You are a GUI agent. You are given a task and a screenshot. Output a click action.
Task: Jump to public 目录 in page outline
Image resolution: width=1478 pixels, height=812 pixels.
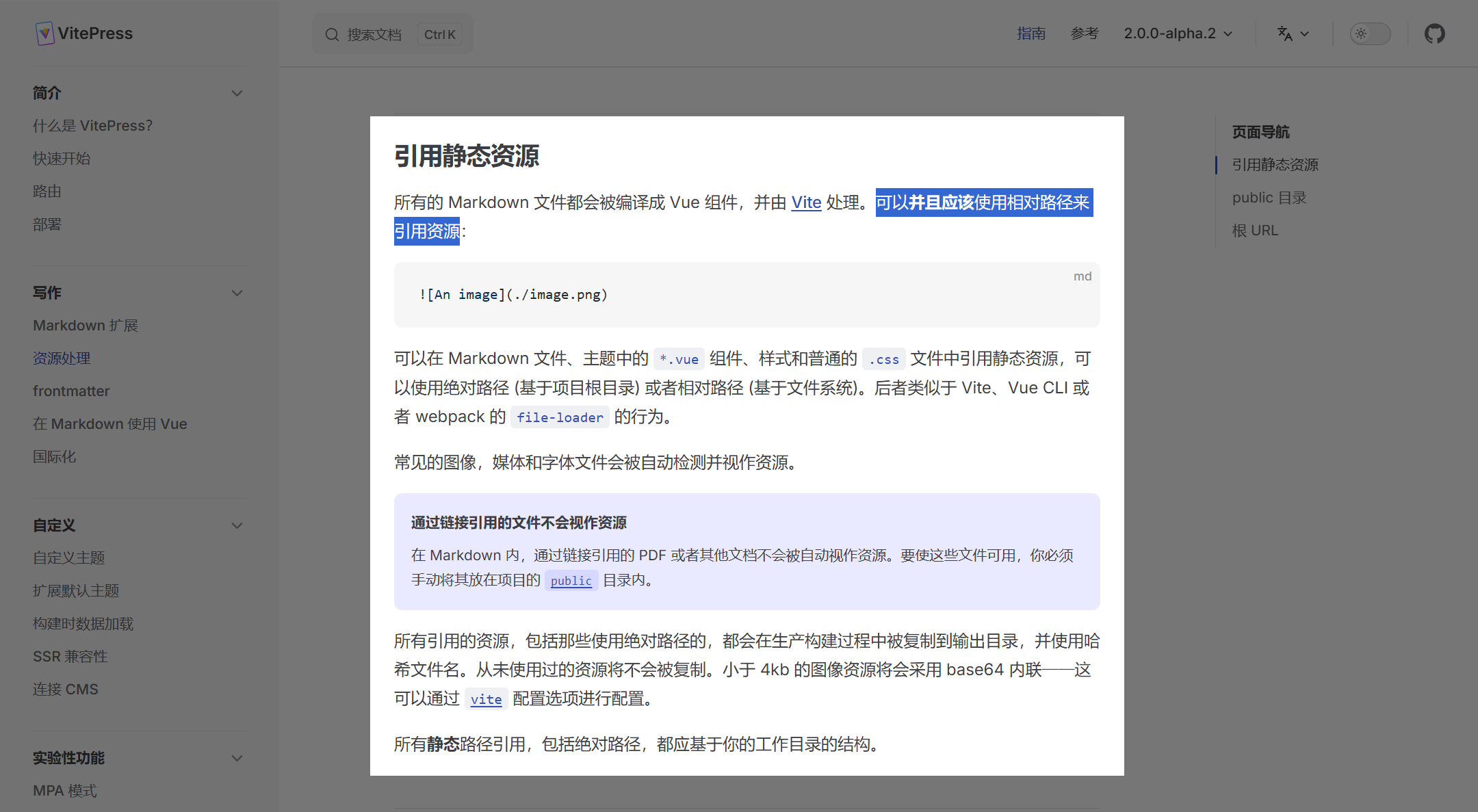pos(1269,198)
